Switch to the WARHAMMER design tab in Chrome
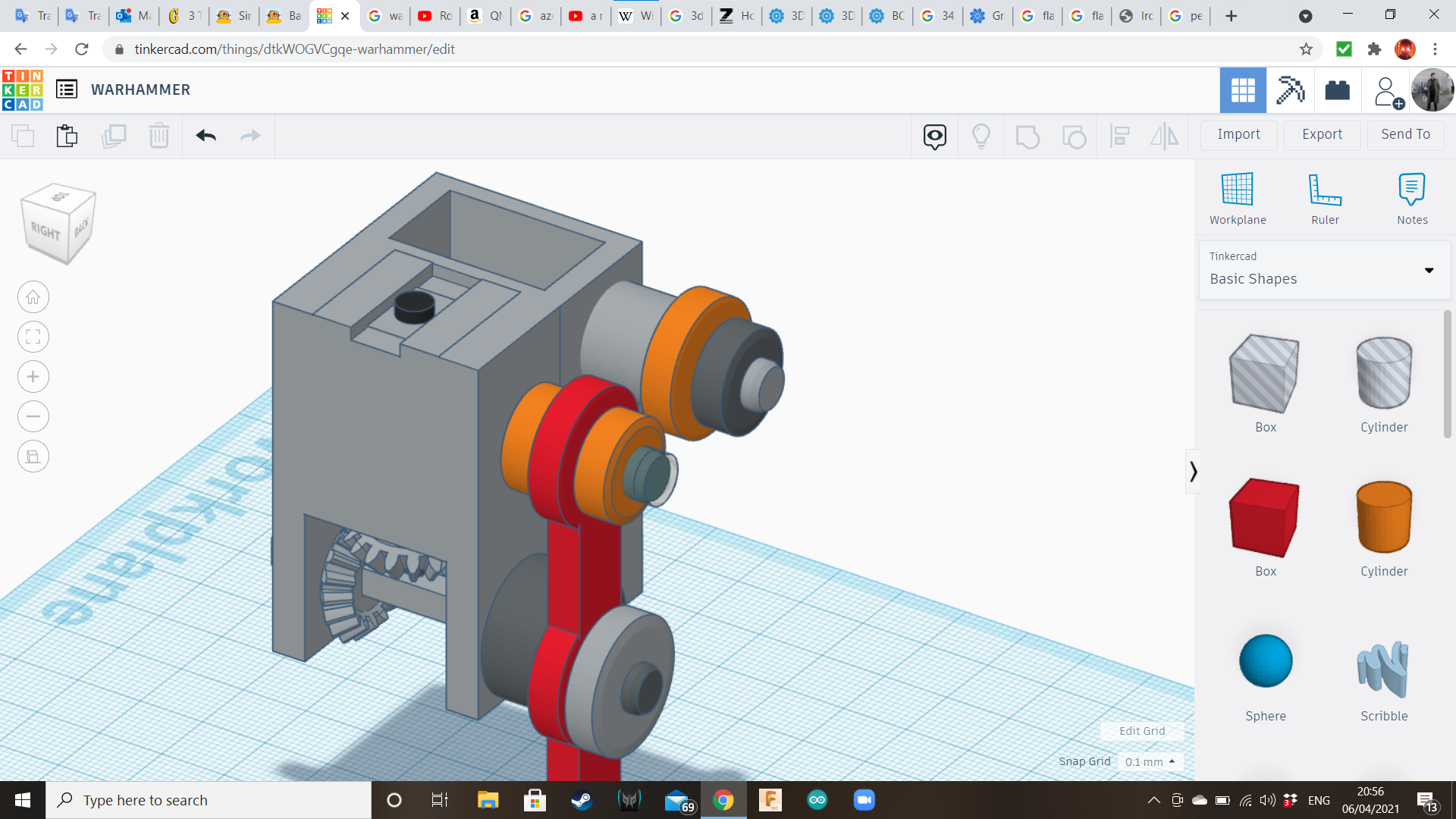 pos(325,15)
